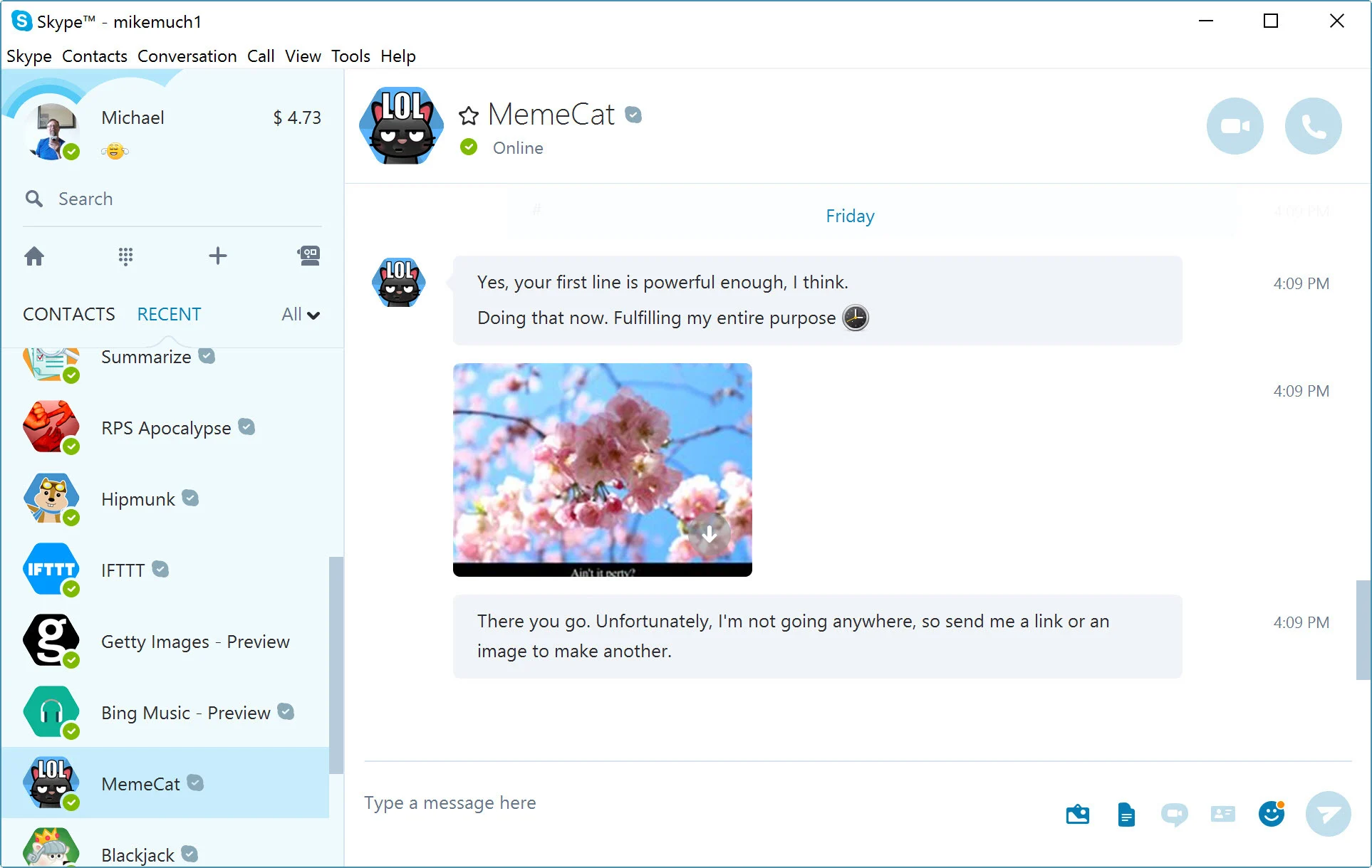Viewport: 1372px width, 868px height.
Task: Open the bots discovery icon
Action: click(x=308, y=256)
